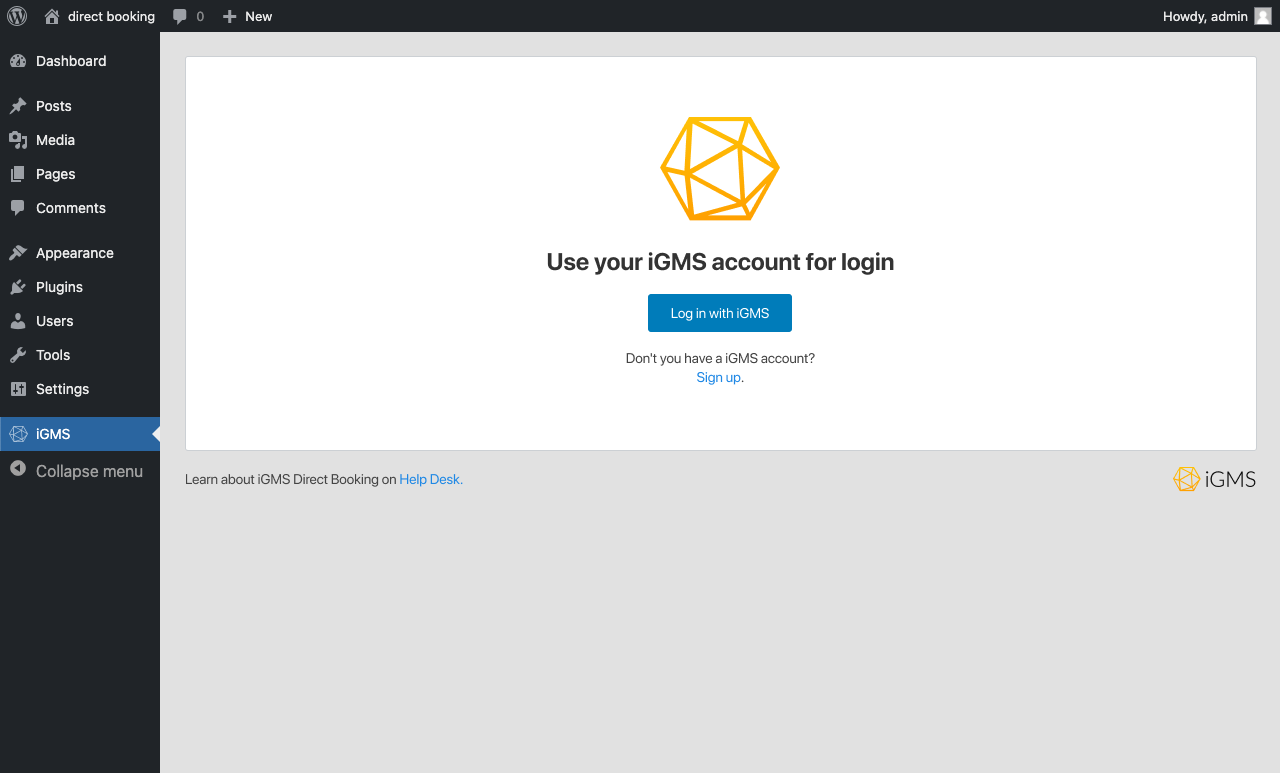Click the New content label in admin bar
This screenshot has width=1280, height=773.
(258, 16)
